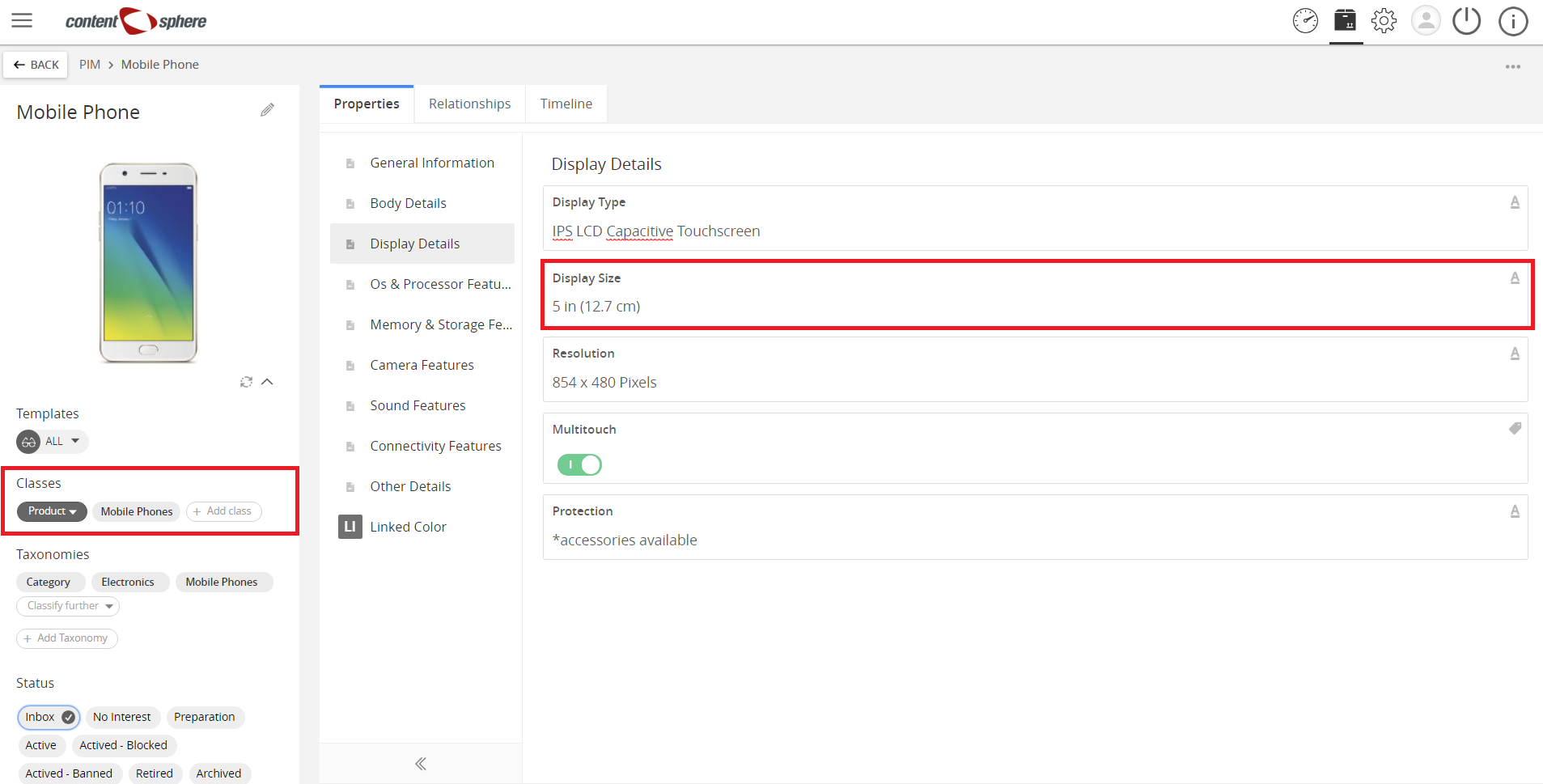Click the Other Details document icon

(350, 487)
